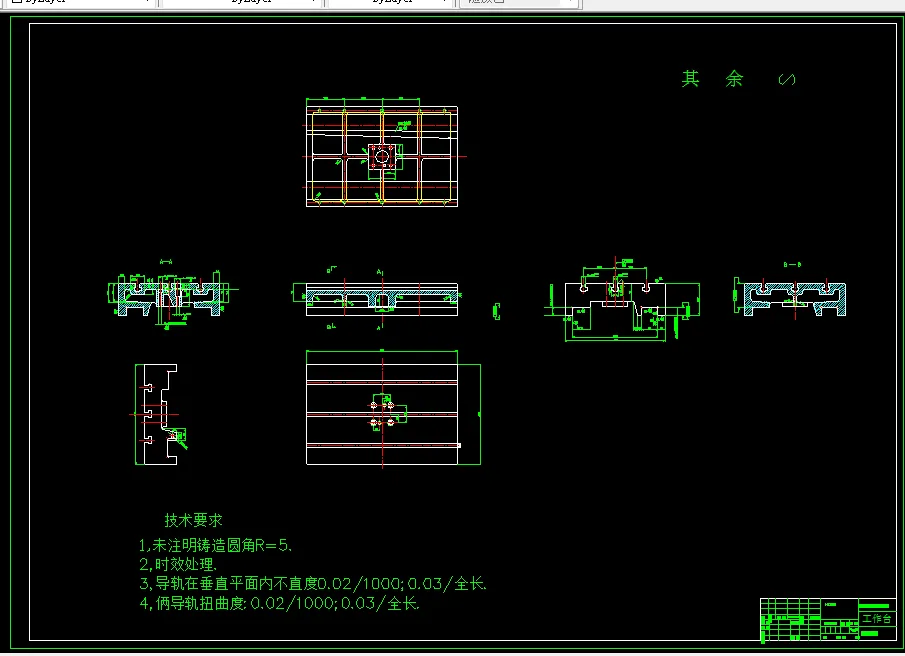Image resolution: width=905 pixels, height=656 pixels.
Task: Select note 3 about 导轨在垂直平面内不直度
Action: [x=313, y=583]
